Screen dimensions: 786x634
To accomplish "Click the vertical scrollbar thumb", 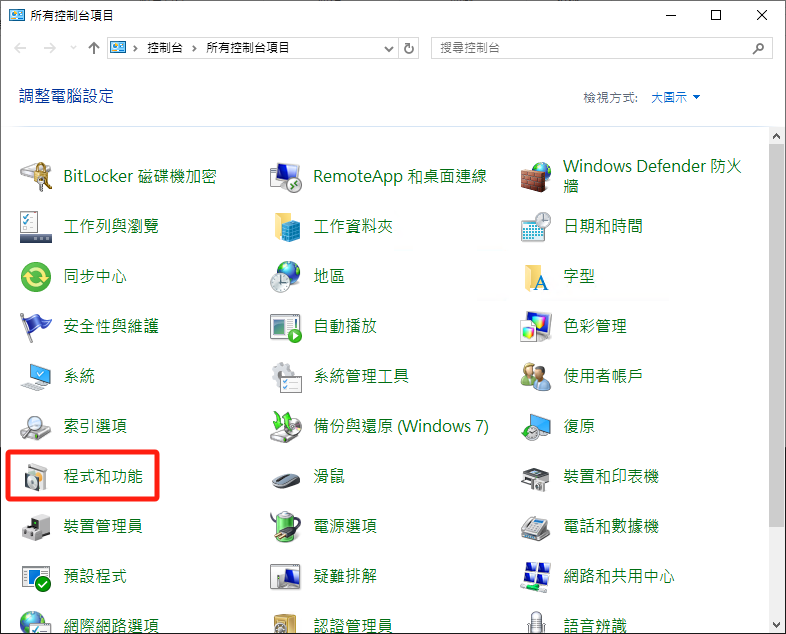I will pos(776,335).
